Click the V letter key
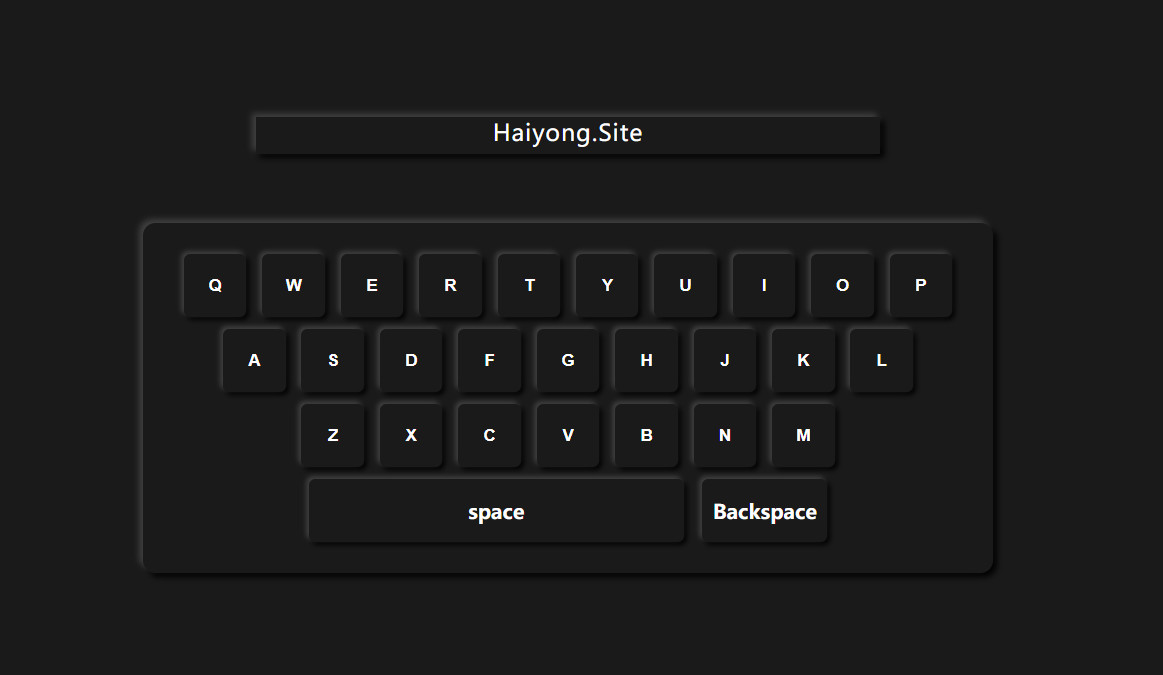The height and width of the screenshot is (675, 1163). (568, 435)
